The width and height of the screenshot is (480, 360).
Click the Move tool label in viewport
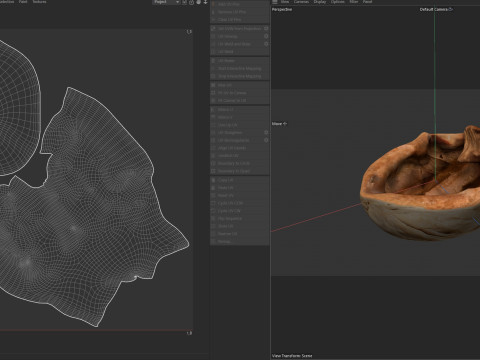279,124
